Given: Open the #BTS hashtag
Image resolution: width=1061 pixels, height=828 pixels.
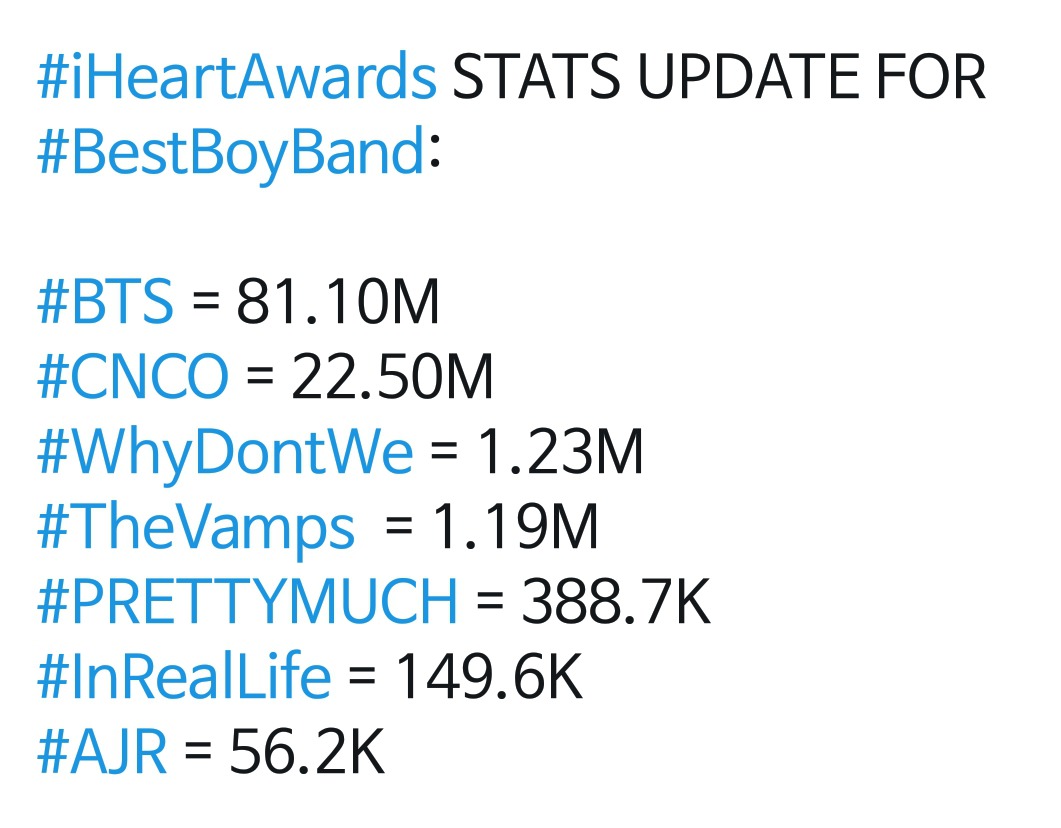Looking at the screenshot, I should [x=105, y=303].
